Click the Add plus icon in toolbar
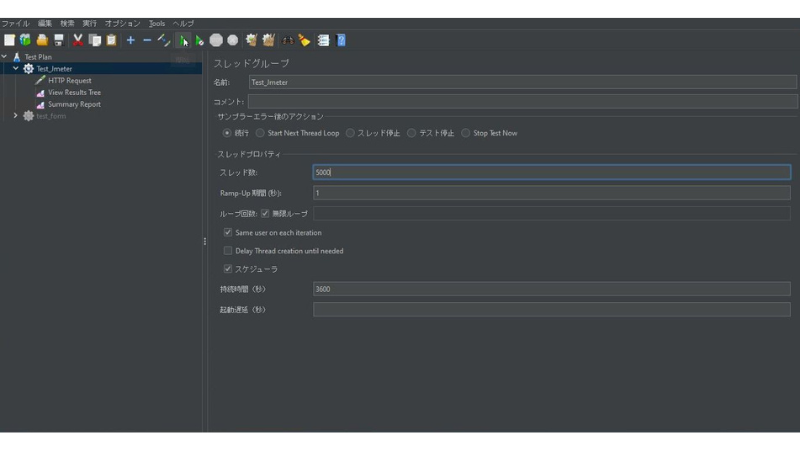Viewport: 800px width, 450px height. tap(130, 40)
